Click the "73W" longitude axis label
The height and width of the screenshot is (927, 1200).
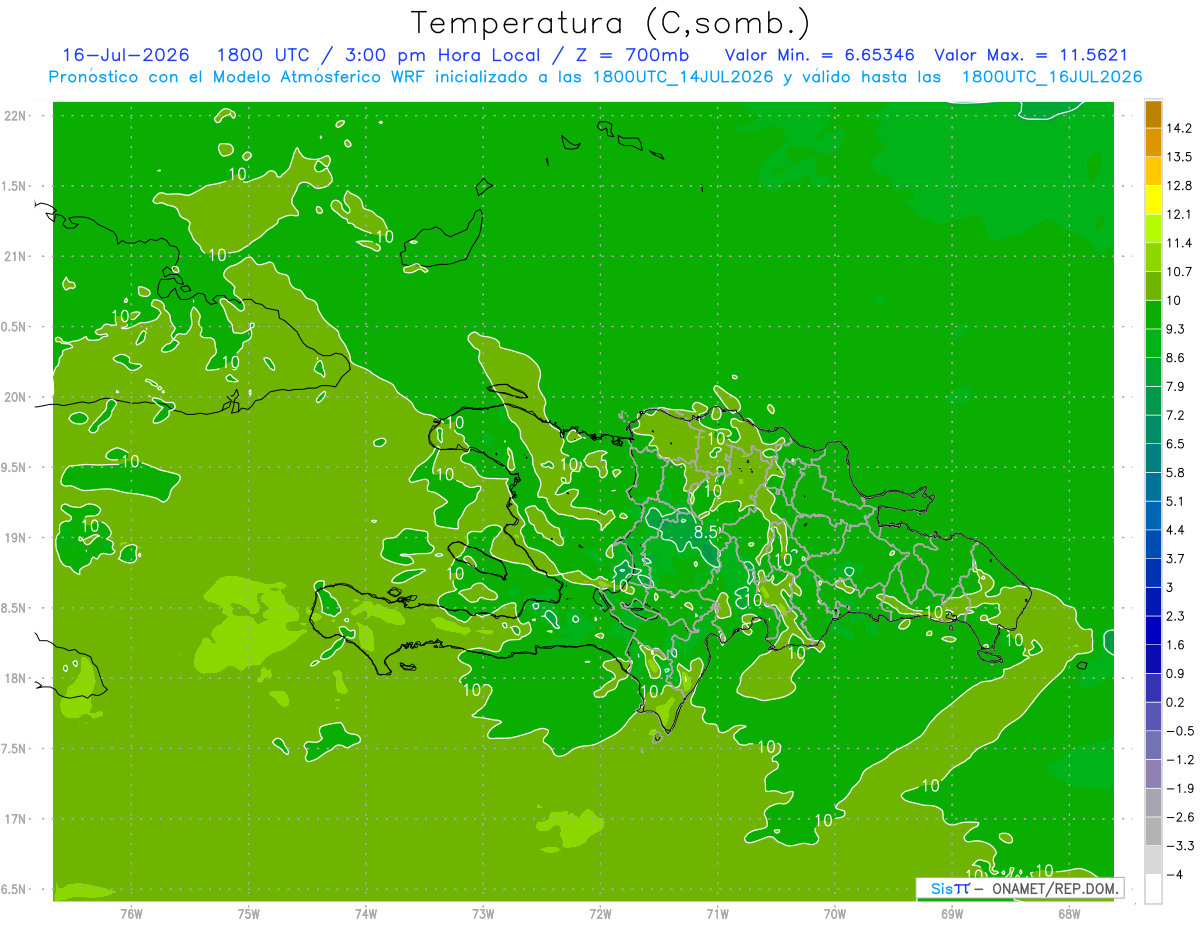pyautogui.click(x=483, y=913)
